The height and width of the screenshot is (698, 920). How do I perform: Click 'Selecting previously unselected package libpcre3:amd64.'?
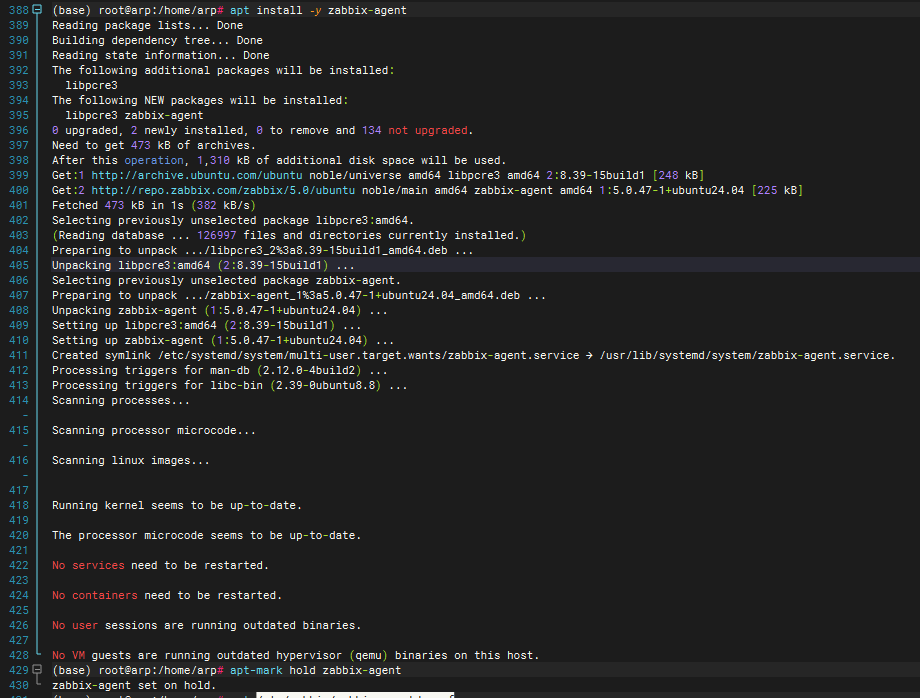(x=233, y=220)
